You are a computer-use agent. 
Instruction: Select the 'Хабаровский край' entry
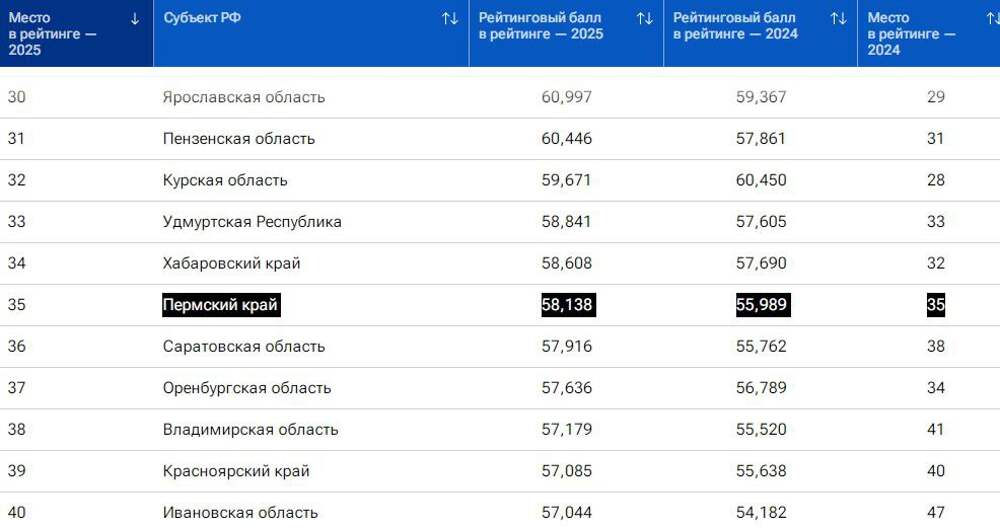coord(231,263)
